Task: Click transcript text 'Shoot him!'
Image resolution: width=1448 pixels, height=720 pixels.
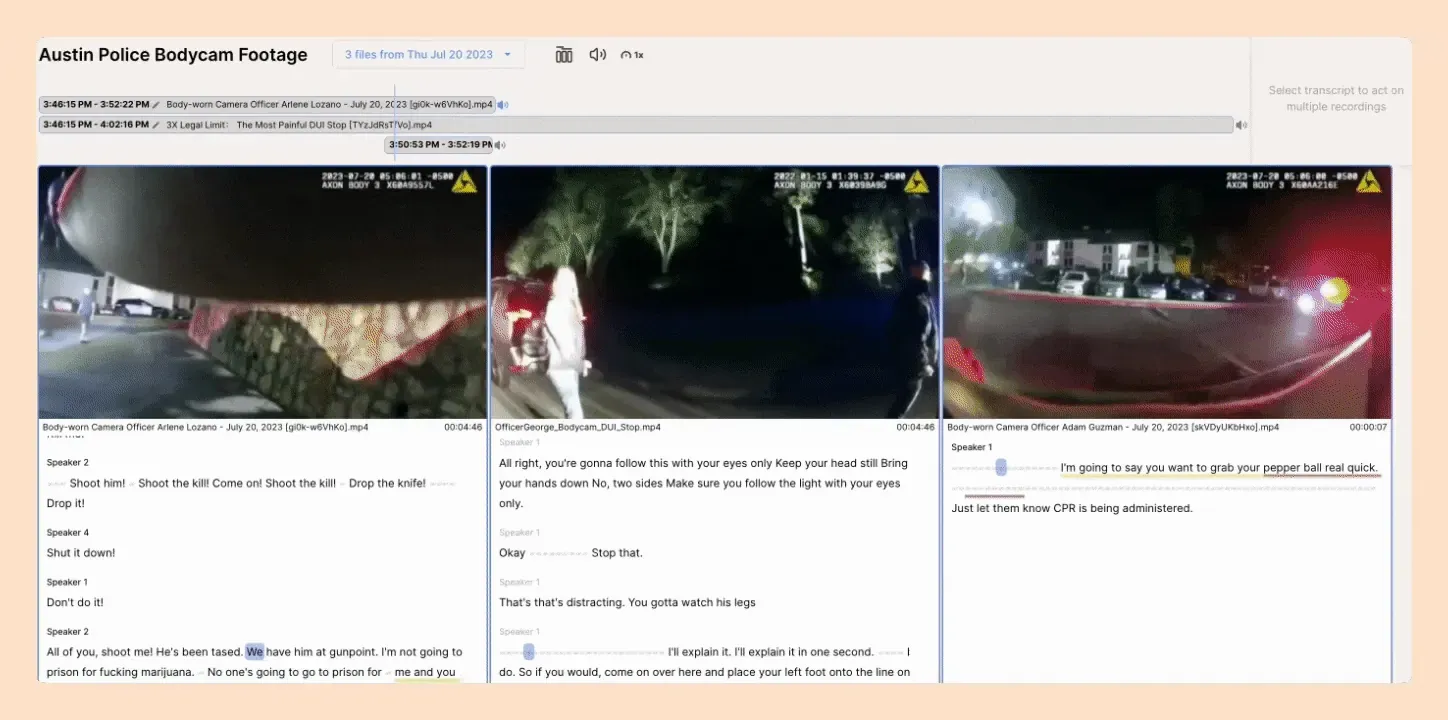Action: pyautogui.click(x=98, y=483)
